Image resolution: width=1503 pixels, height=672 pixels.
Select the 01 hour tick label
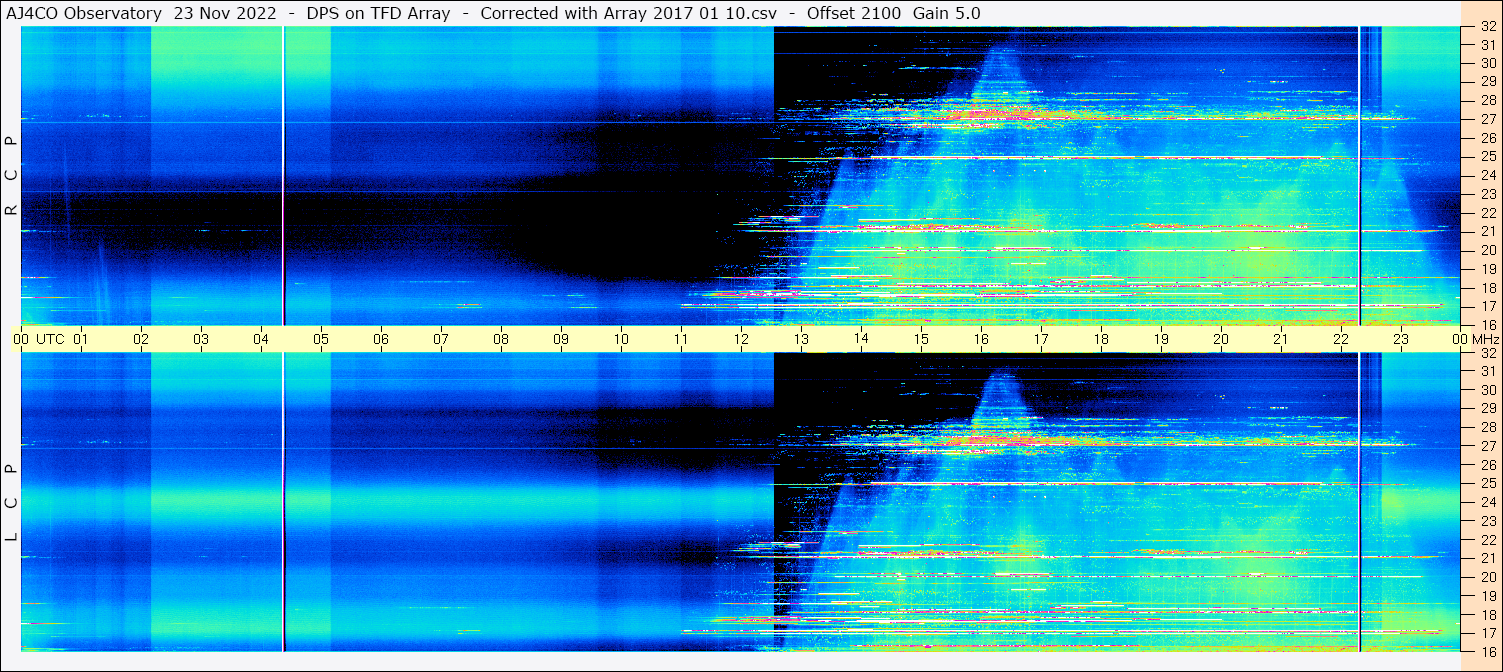(x=81, y=339)
